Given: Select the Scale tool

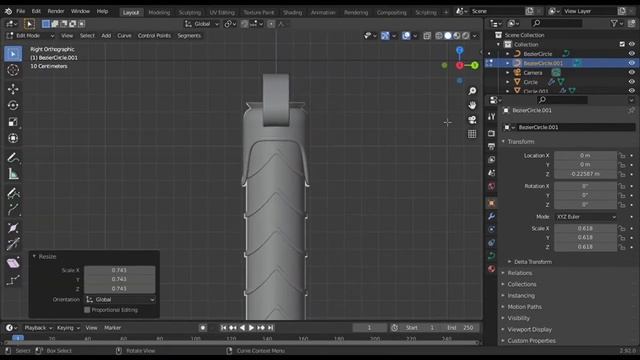Looking at the screenshot, I should tap(13, 122).
